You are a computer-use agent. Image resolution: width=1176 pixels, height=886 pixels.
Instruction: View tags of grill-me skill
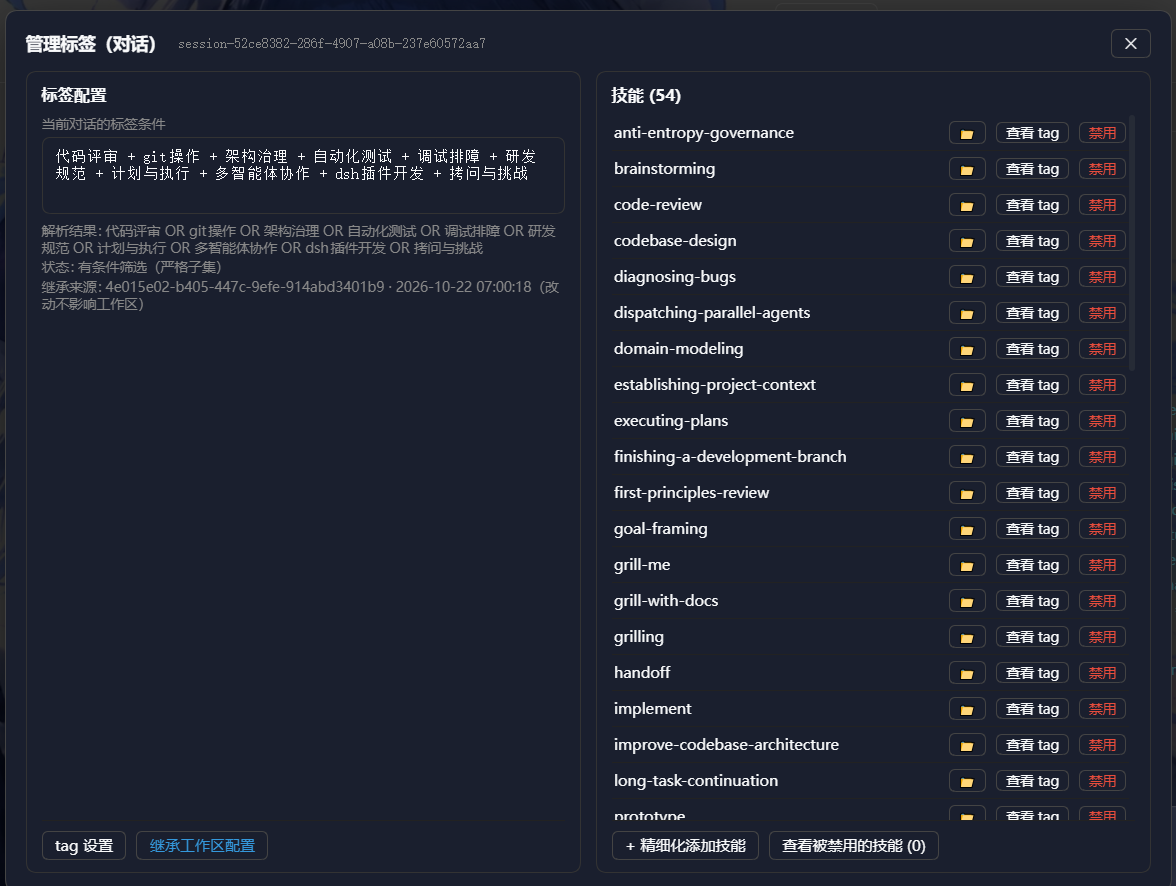[x=1032, y=566]
